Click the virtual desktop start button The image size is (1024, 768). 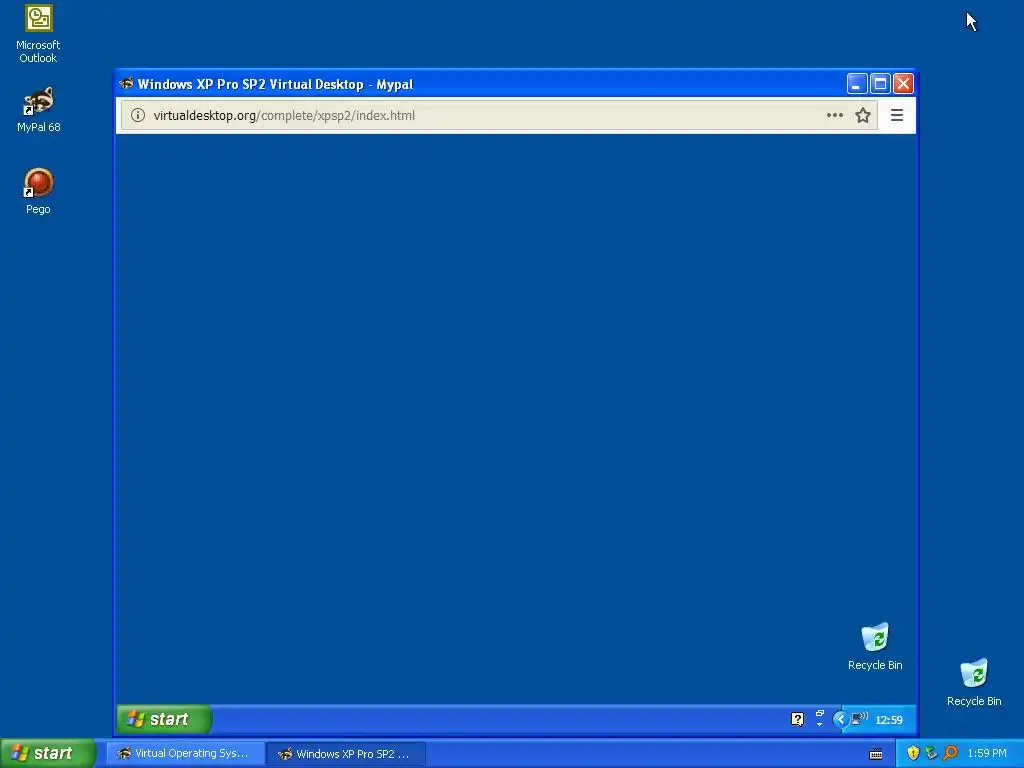pos(164,719)
